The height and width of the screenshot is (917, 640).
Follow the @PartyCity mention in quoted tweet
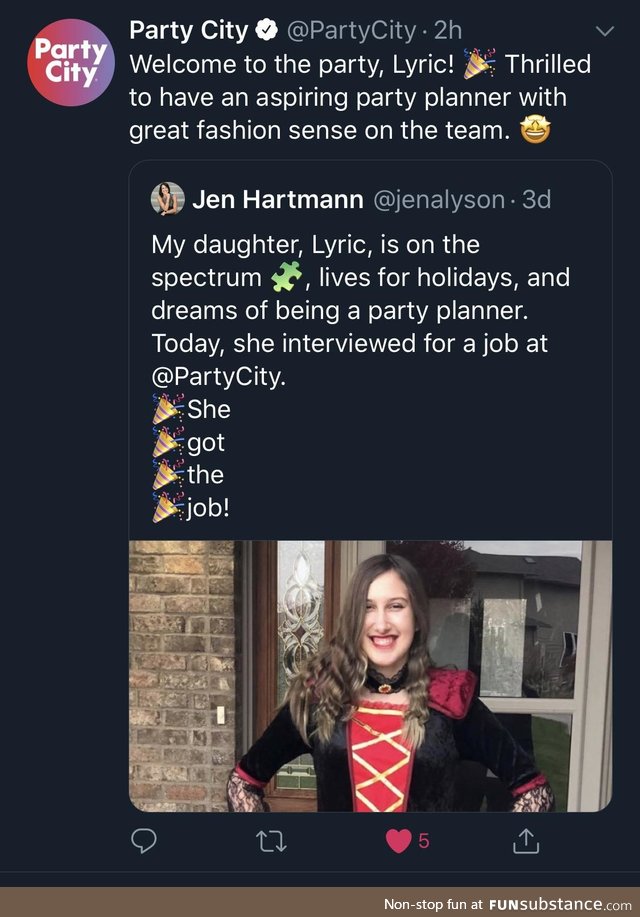coord(218,377)
